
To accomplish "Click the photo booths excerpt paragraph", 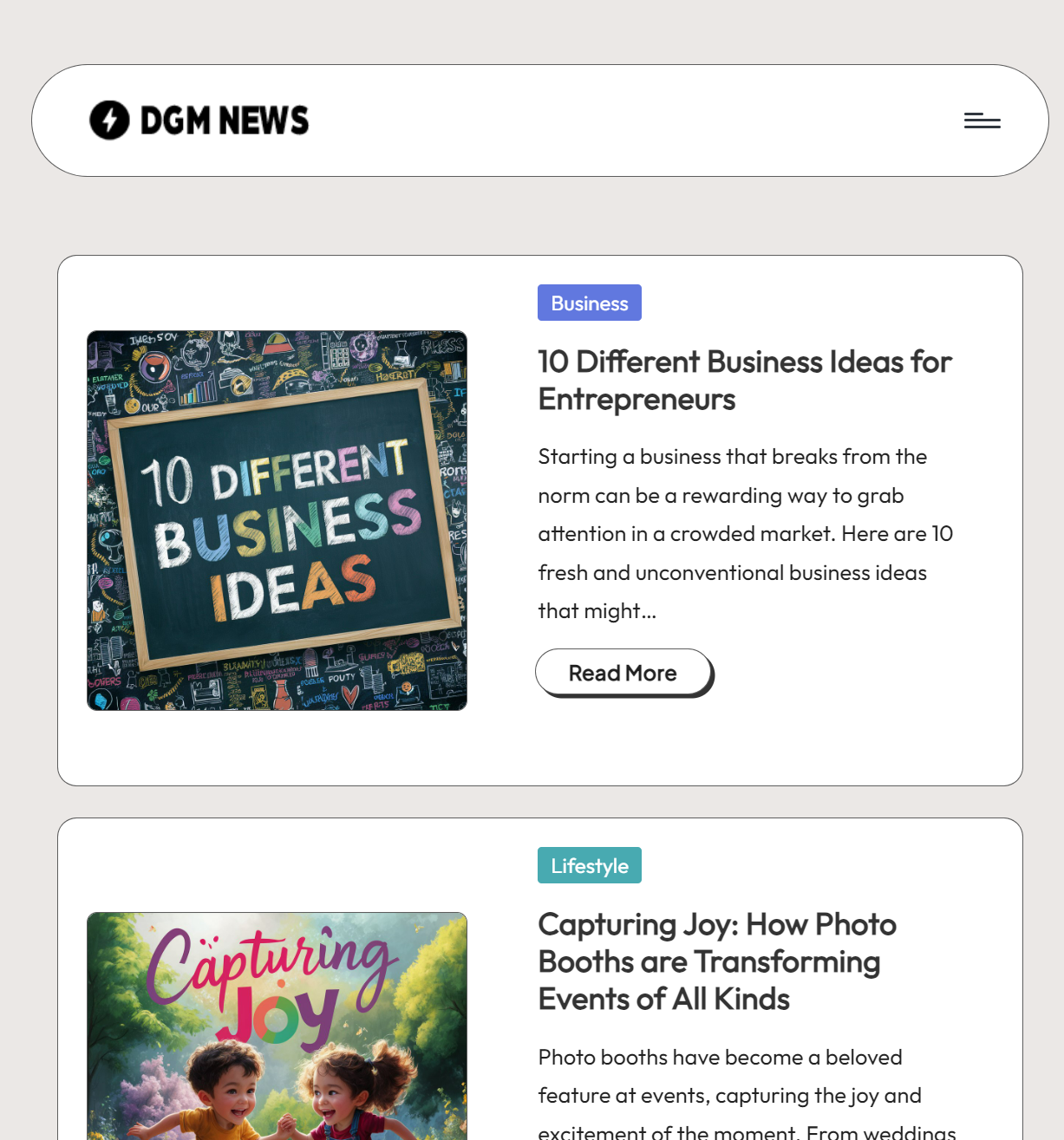I will click(747, 1095).
